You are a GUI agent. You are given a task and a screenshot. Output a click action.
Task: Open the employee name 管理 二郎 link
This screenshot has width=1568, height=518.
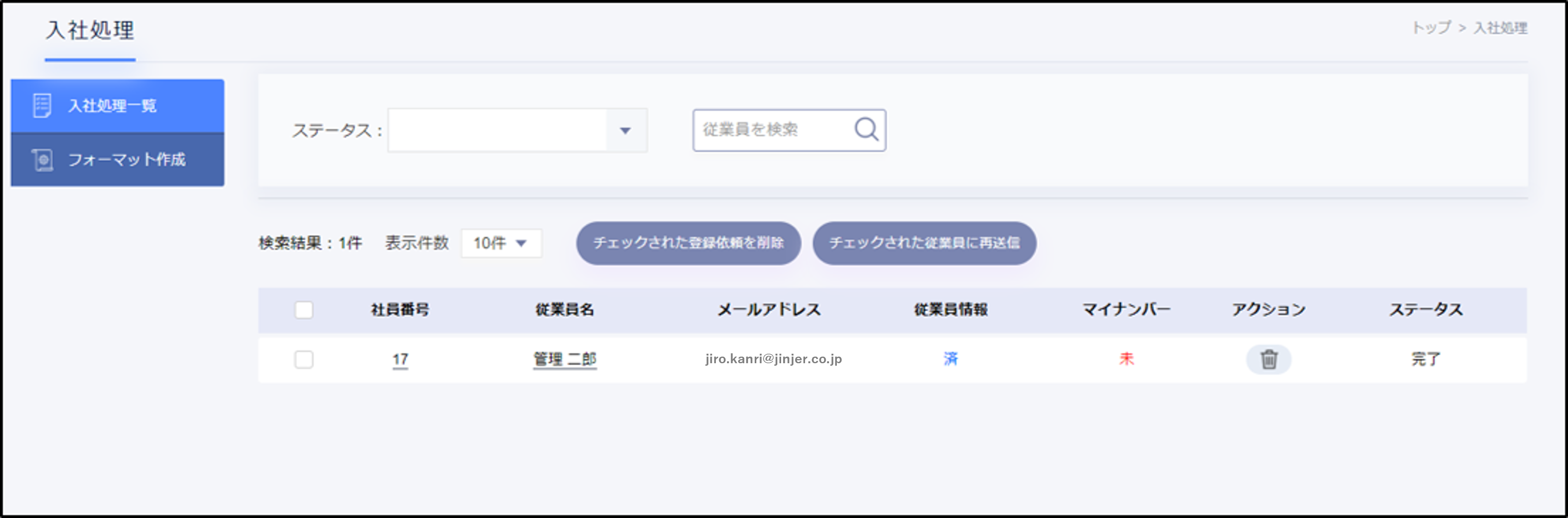tap(564, 359)
